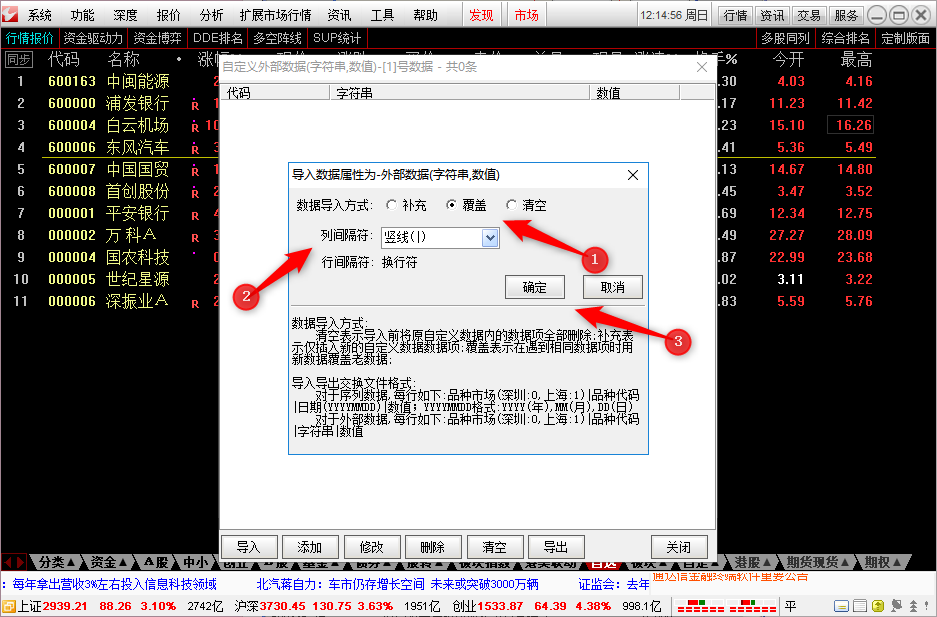Switch to the SUP统计 tab
937x617 pixels.
pyautogui.click(x=337, y=38)
